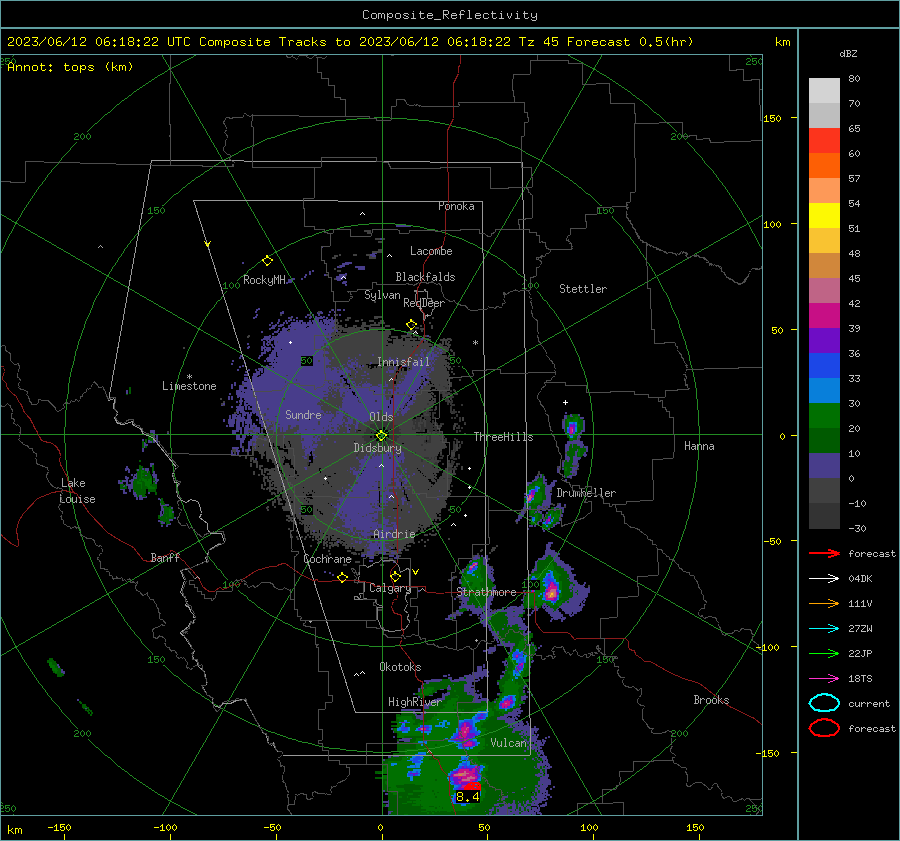Click the Olds town label
This screenshot has height=841, width=900.
381,416
